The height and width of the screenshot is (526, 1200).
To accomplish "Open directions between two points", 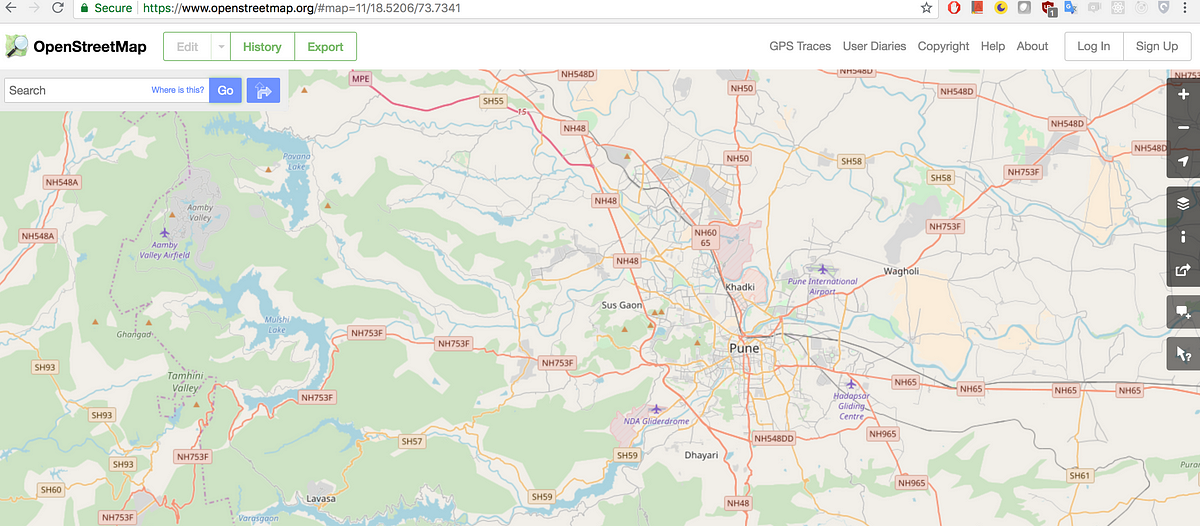I will coord(264,90).
